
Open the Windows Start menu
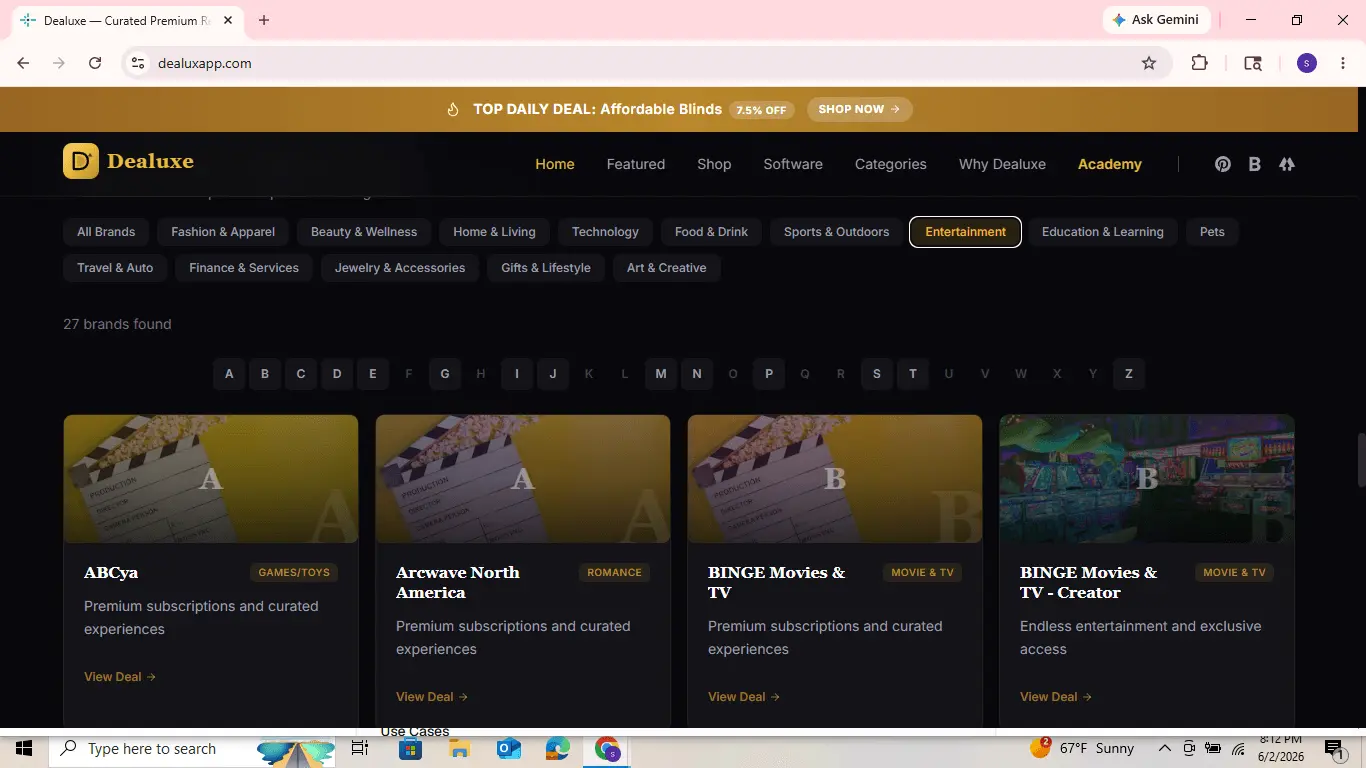coord(24,748)
